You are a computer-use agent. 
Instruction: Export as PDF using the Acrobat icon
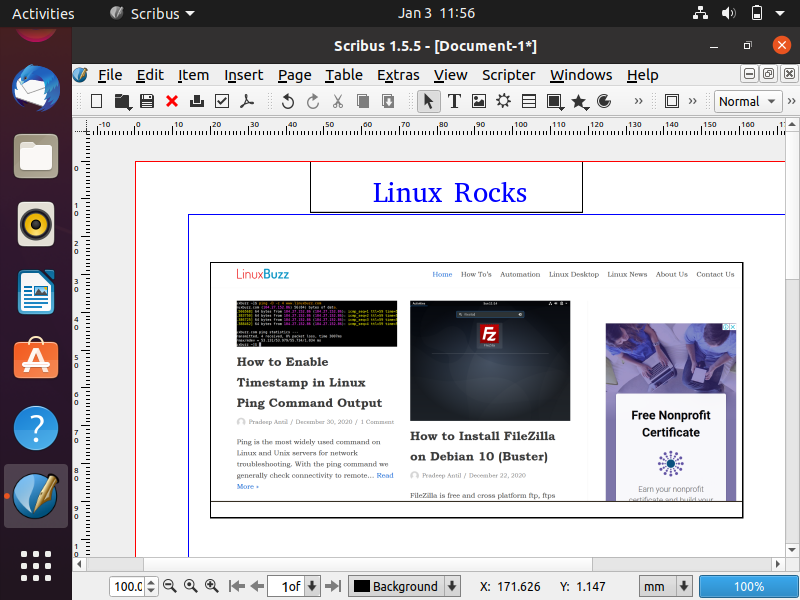coord(247,101)
